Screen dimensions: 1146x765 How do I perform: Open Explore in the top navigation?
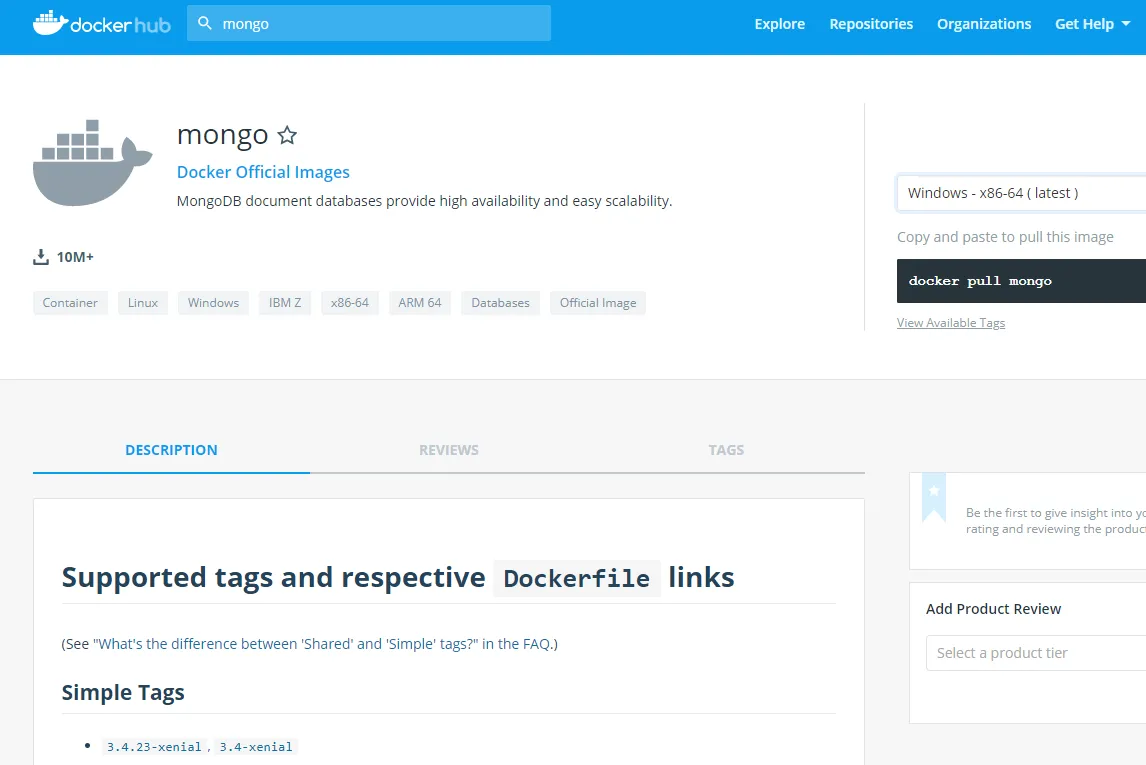point(779,24)
